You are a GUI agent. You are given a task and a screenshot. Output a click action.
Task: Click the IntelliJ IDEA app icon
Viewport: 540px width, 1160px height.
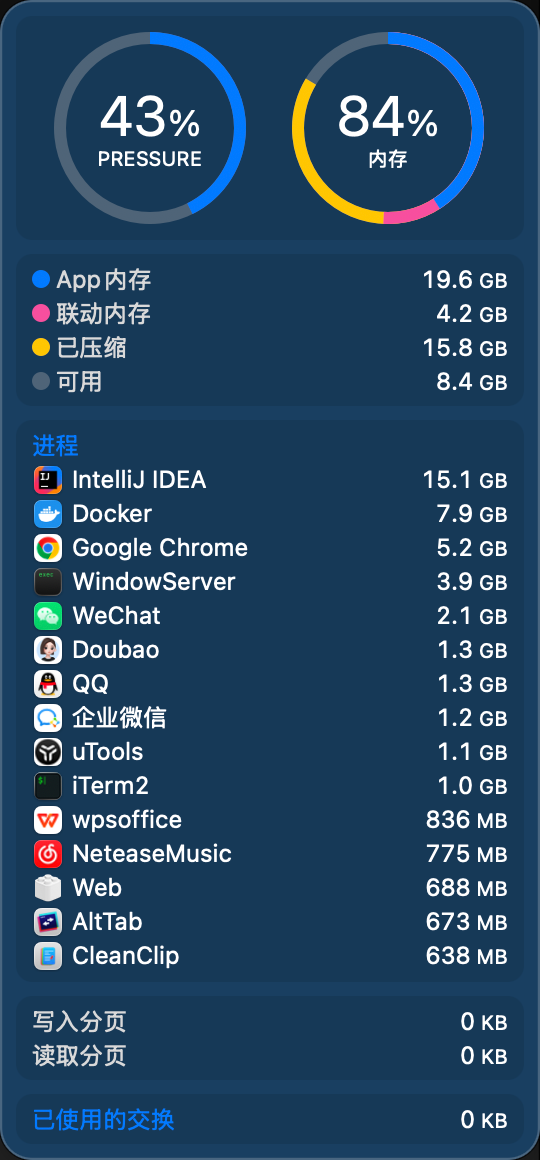(48, 480)
